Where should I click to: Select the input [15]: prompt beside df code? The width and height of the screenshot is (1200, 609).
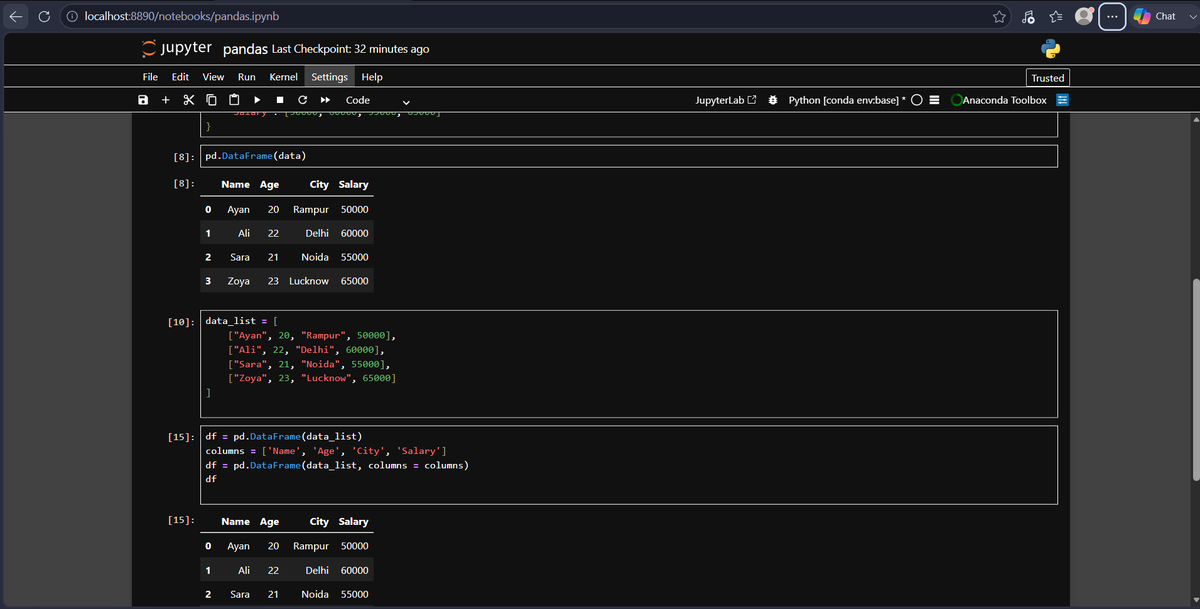coord(181,436)
